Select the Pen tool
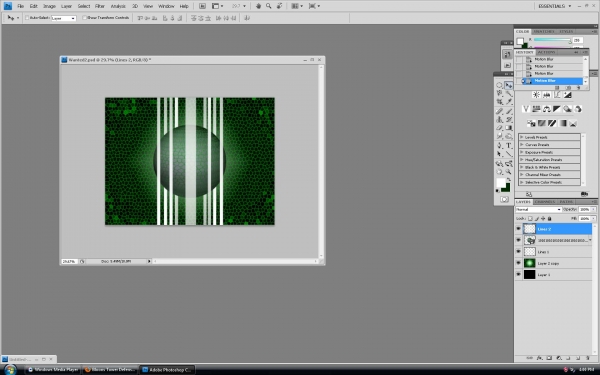The image size is (600, 375). point(500,145)
